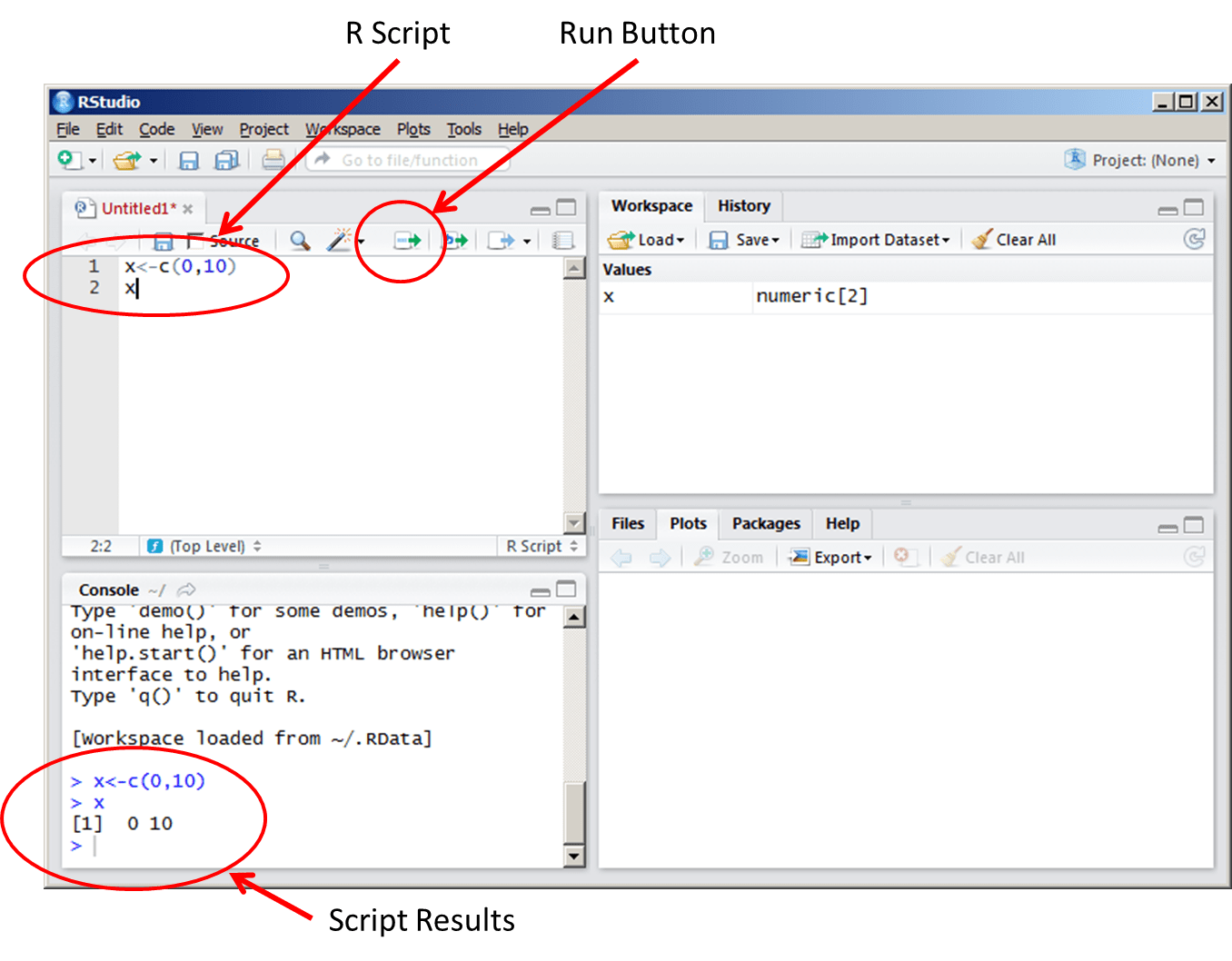Image resolution: width=1232 pixels, height=961 pixels.
Task: Click the Open File folder icon
Action: click(x=127, y=161)
